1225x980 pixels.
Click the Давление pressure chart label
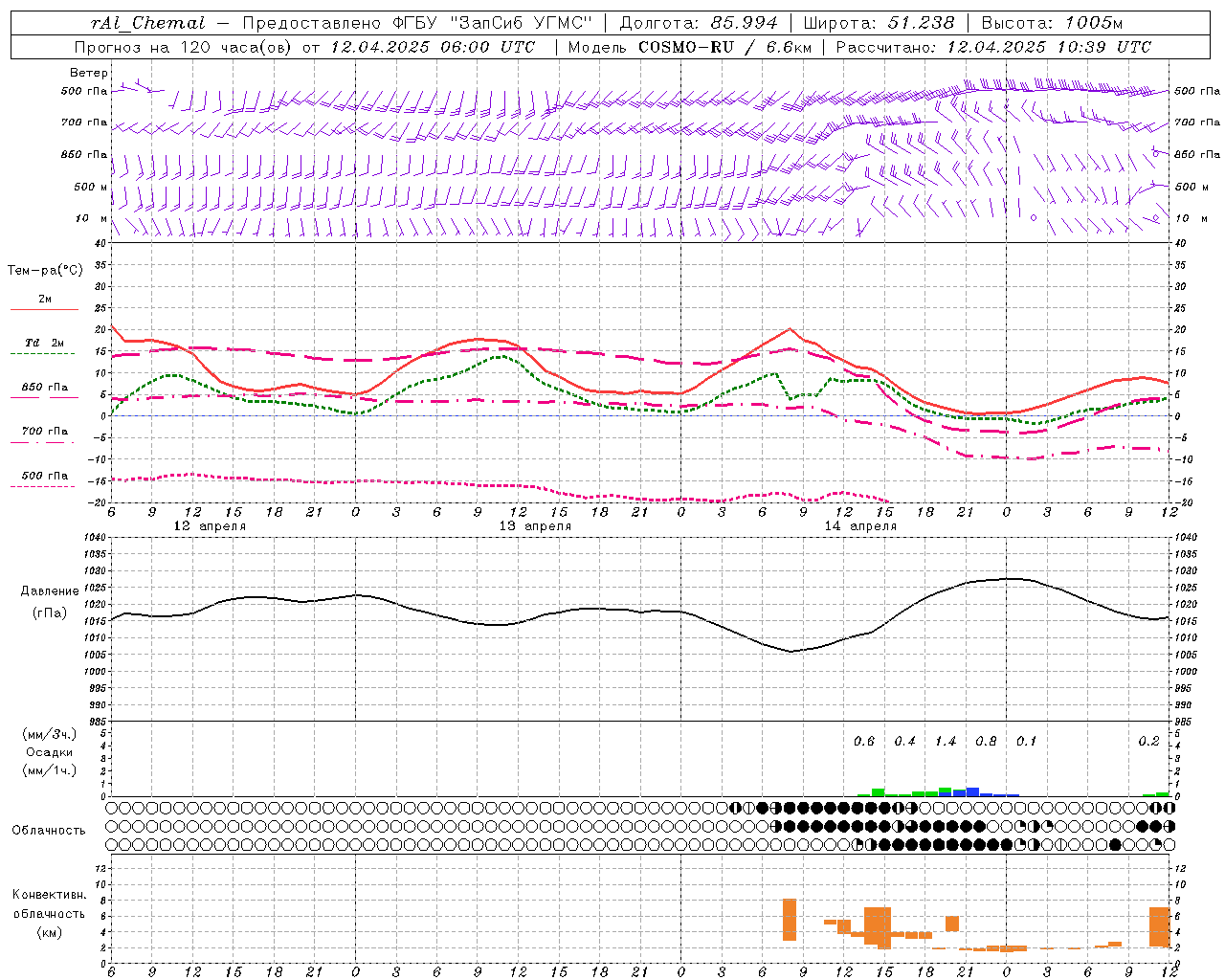(x=49, y=591)
